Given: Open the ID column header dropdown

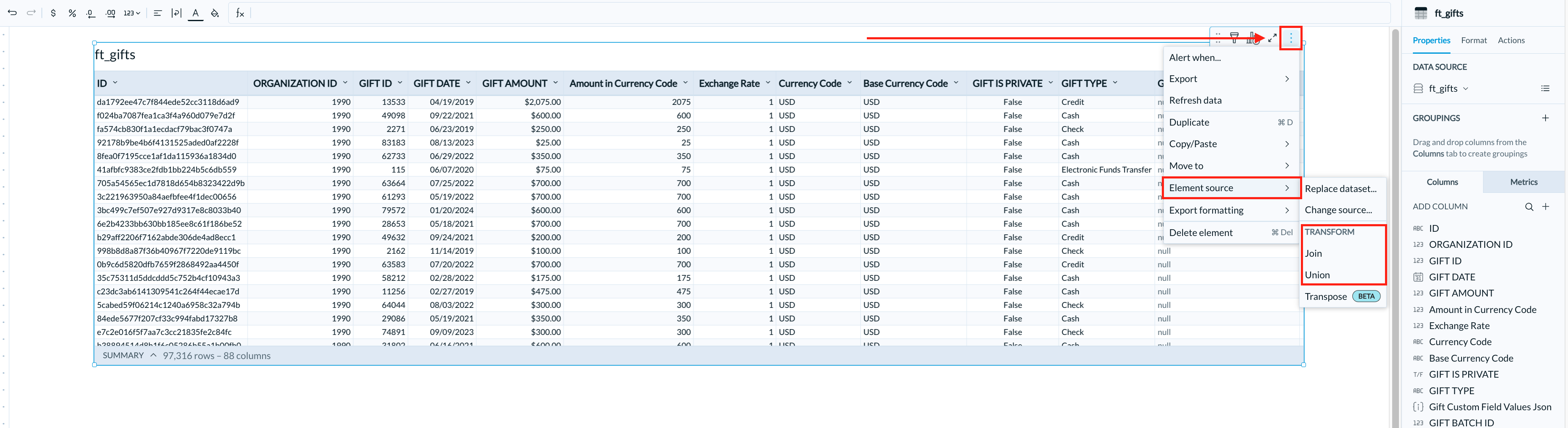Looking at the screenshot, I should click(115, 83).
